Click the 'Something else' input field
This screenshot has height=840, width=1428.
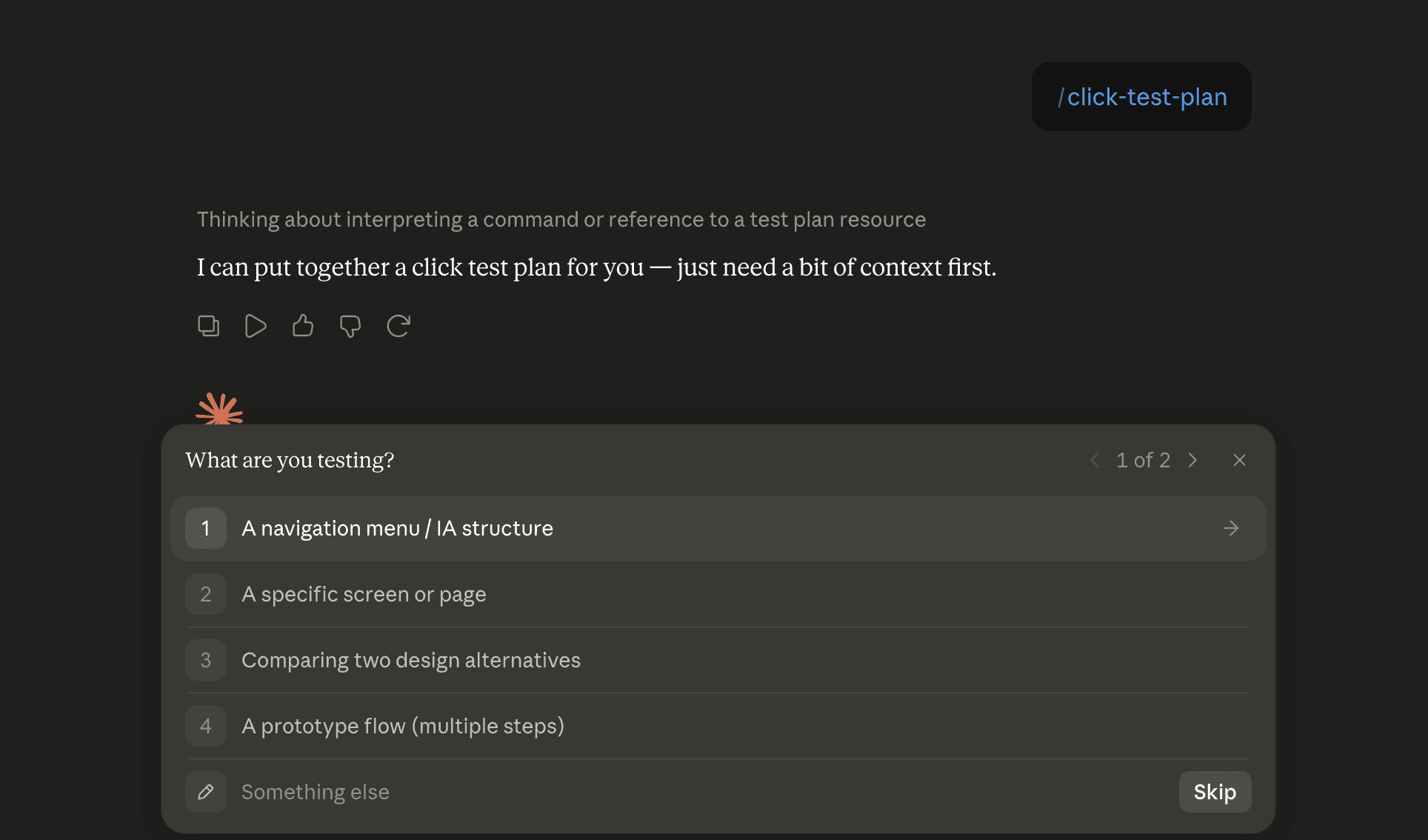click(704, 792)
